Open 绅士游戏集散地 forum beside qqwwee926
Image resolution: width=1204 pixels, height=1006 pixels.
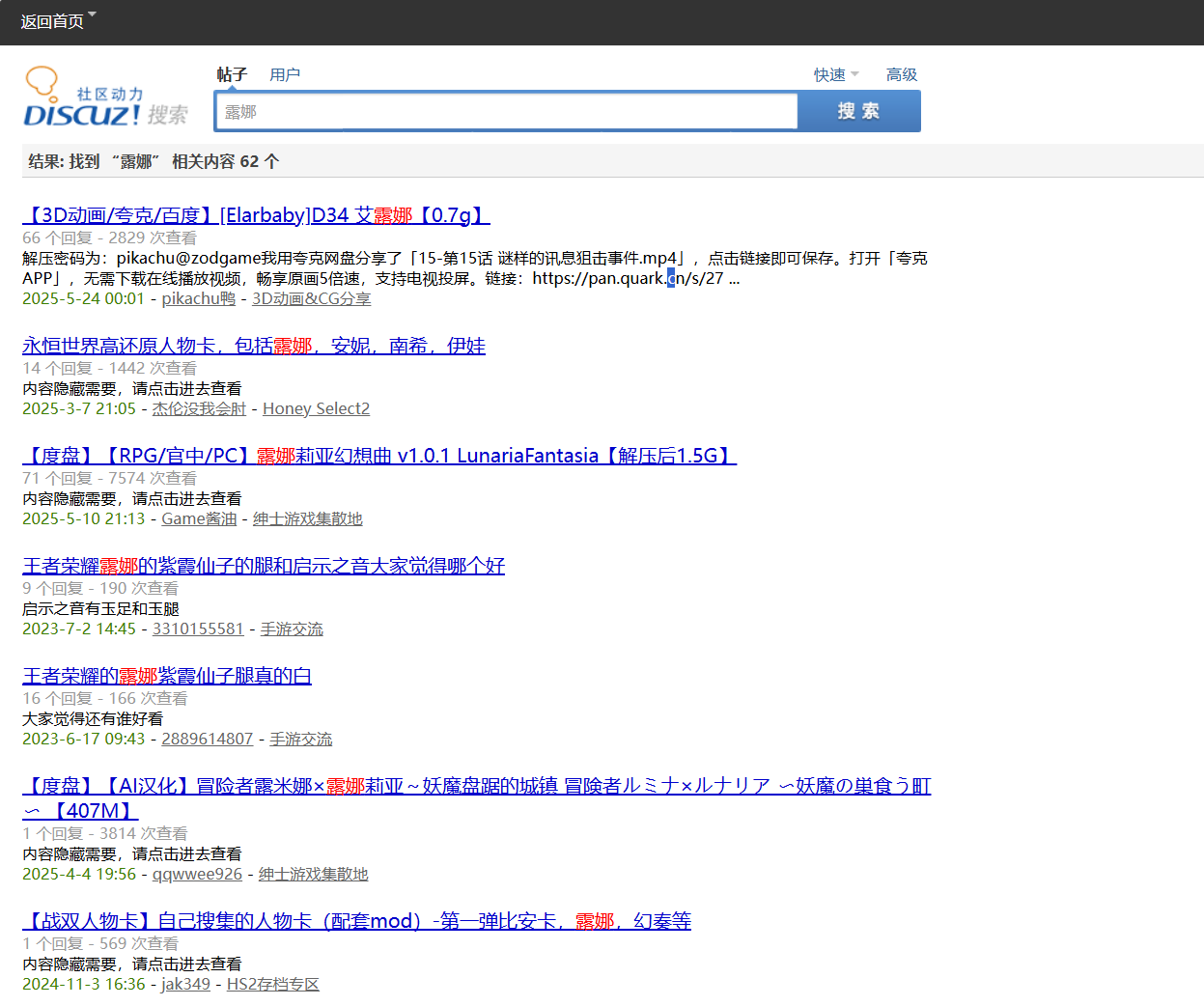pyautogui.click(x=314, y=875)
